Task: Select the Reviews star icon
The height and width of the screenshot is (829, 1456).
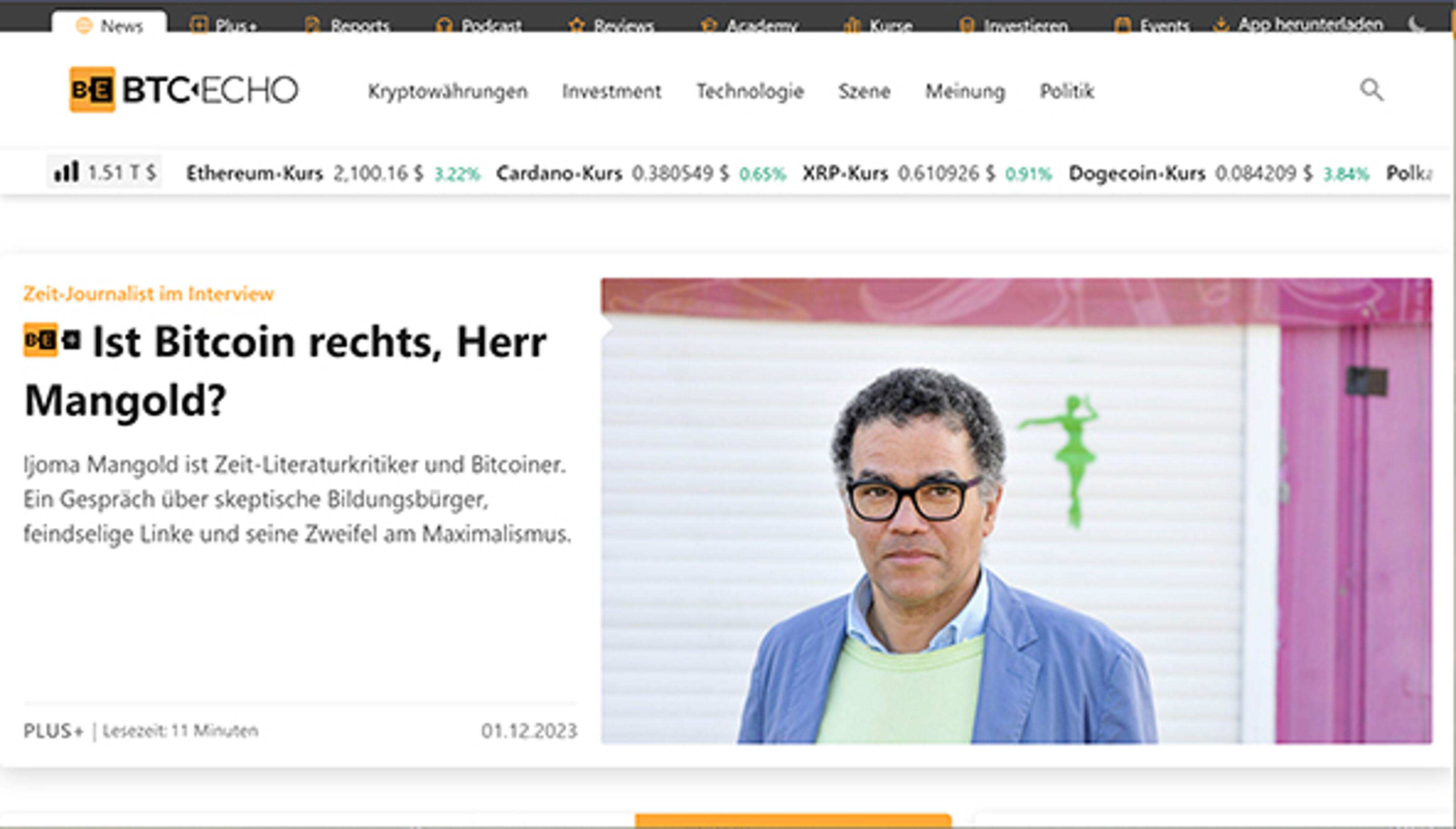Action: (x=577, y=24)
